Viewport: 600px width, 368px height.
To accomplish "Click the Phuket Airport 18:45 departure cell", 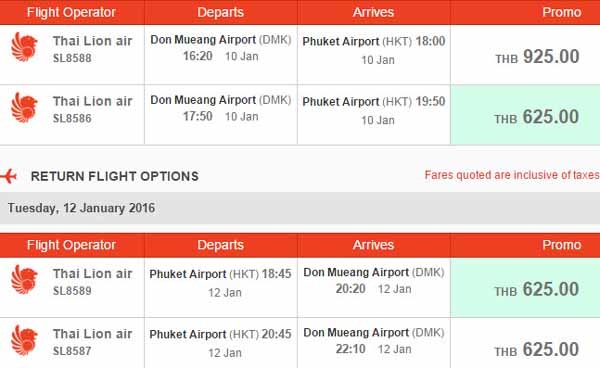I will [221, 288].
